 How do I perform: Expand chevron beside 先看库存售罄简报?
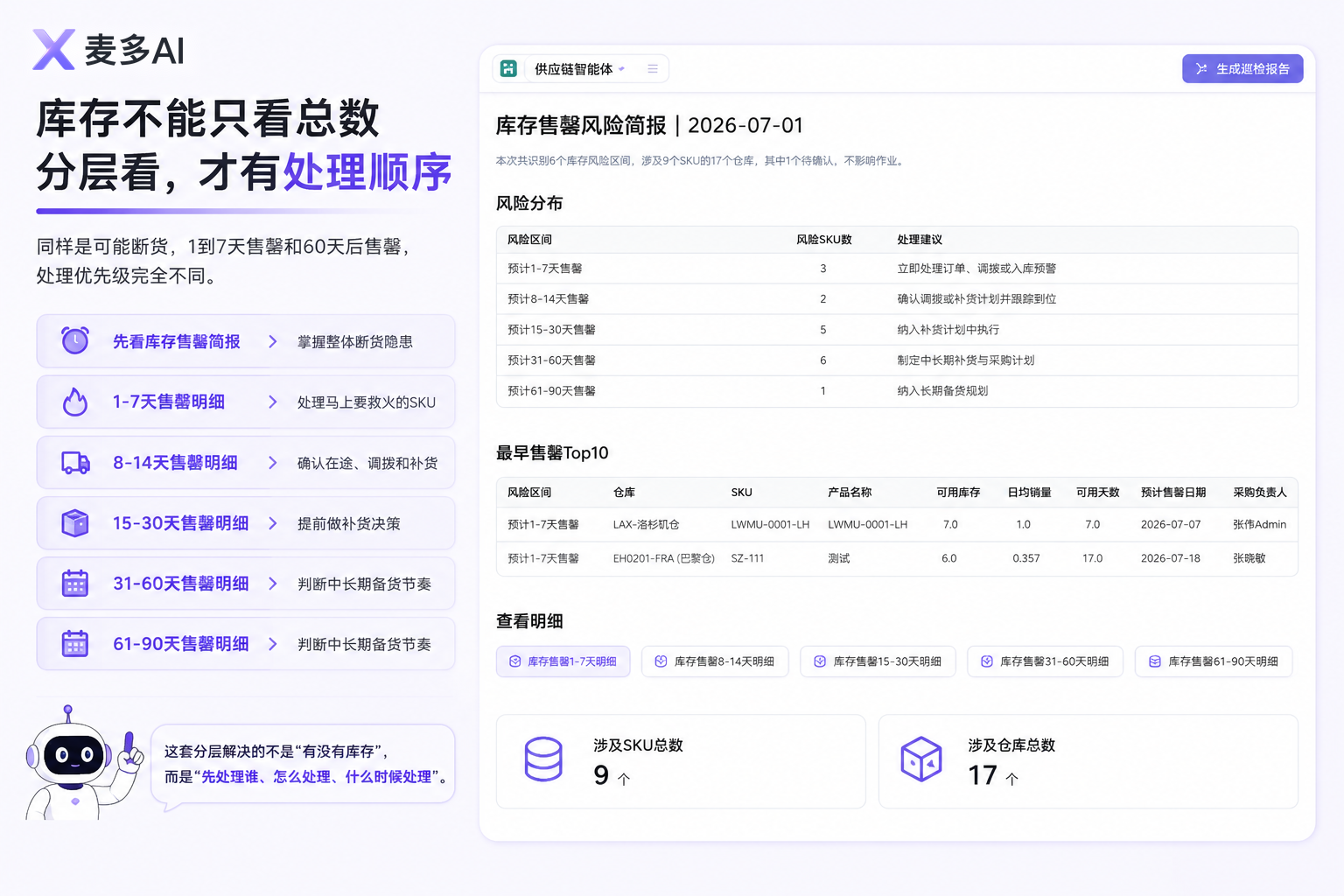pos(273,341)
